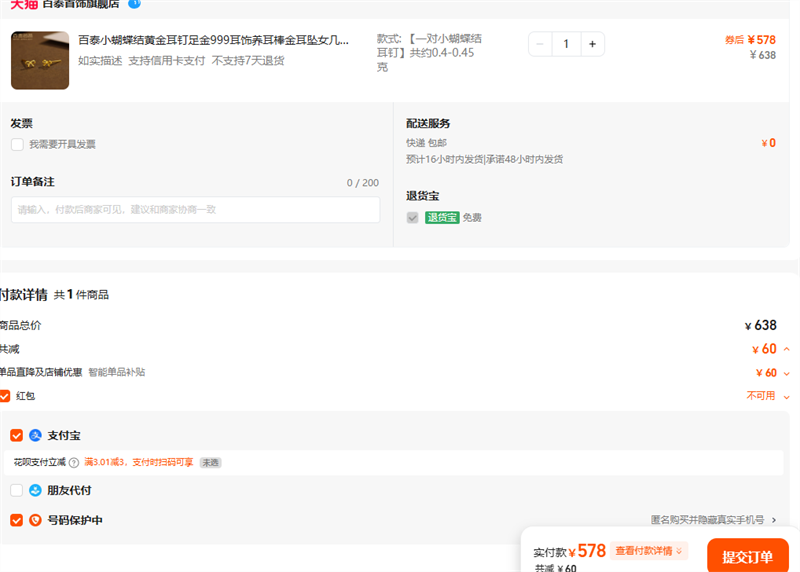Image resolution: width=800 pixels, height=572 pixels.
Task: Submit the order with 提交订单
Action: pos(747,556)
